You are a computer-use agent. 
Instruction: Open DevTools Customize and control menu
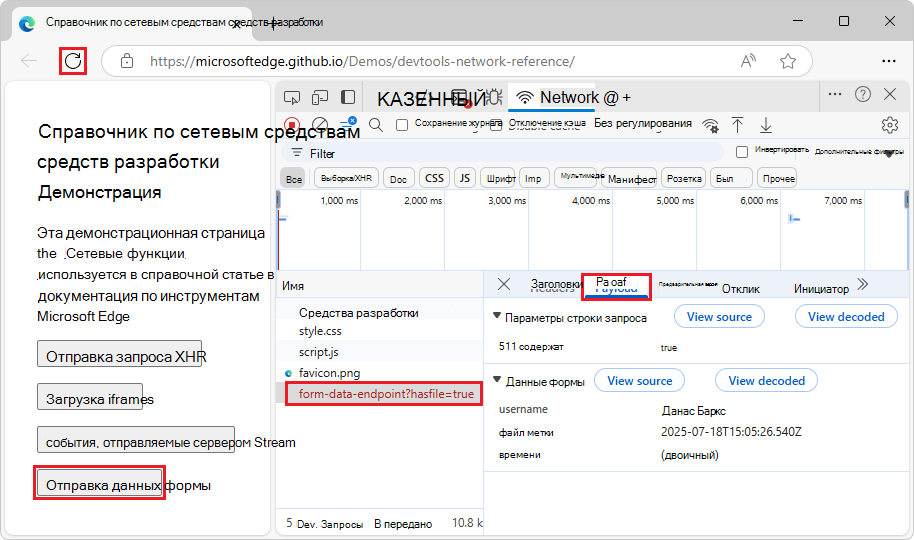(x=835, y=94)
